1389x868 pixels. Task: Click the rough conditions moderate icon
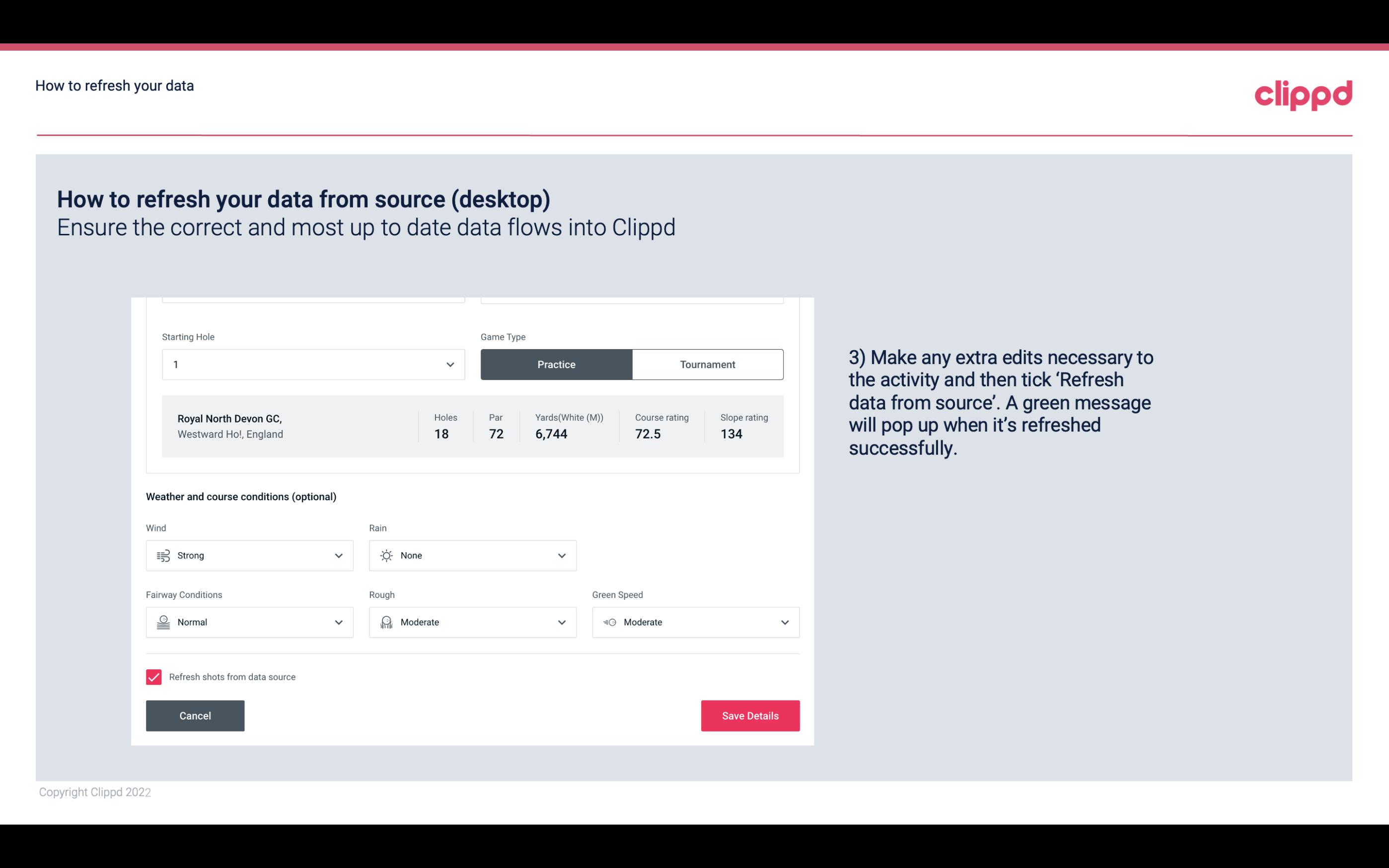[386, 622]
